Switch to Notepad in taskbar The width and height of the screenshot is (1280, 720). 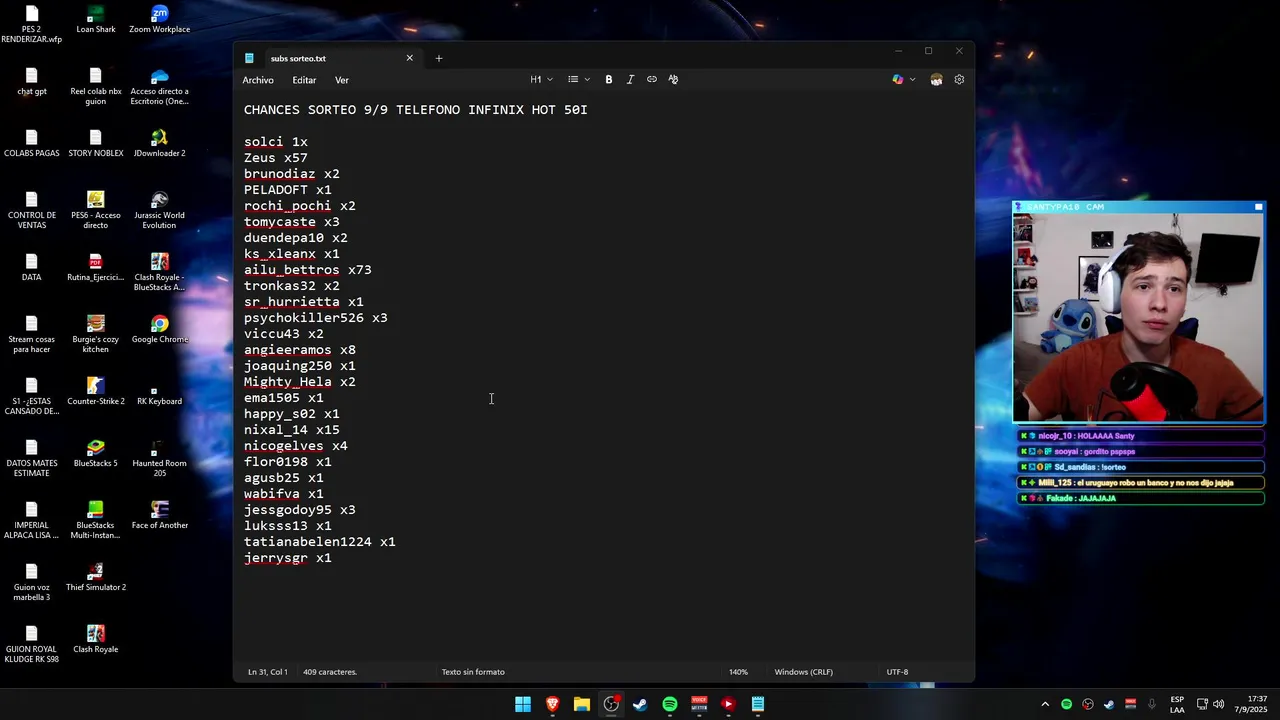pyautogui.click(x=758, y=704)
